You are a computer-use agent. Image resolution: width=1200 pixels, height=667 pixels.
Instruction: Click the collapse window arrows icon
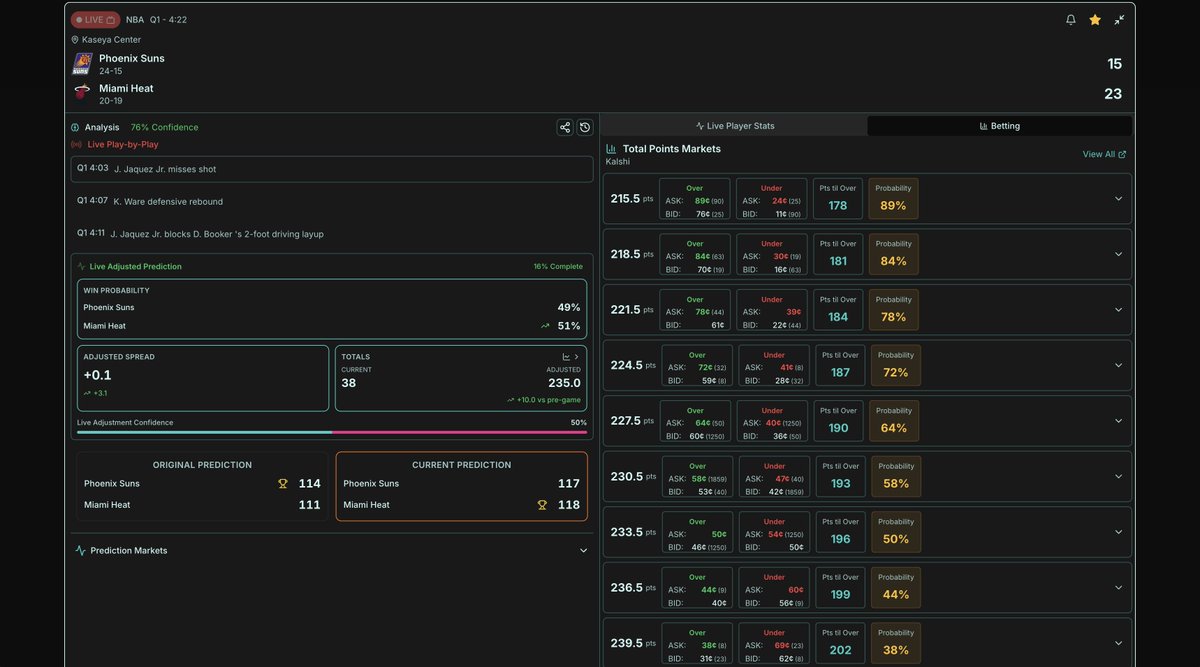pos(1119,20)
